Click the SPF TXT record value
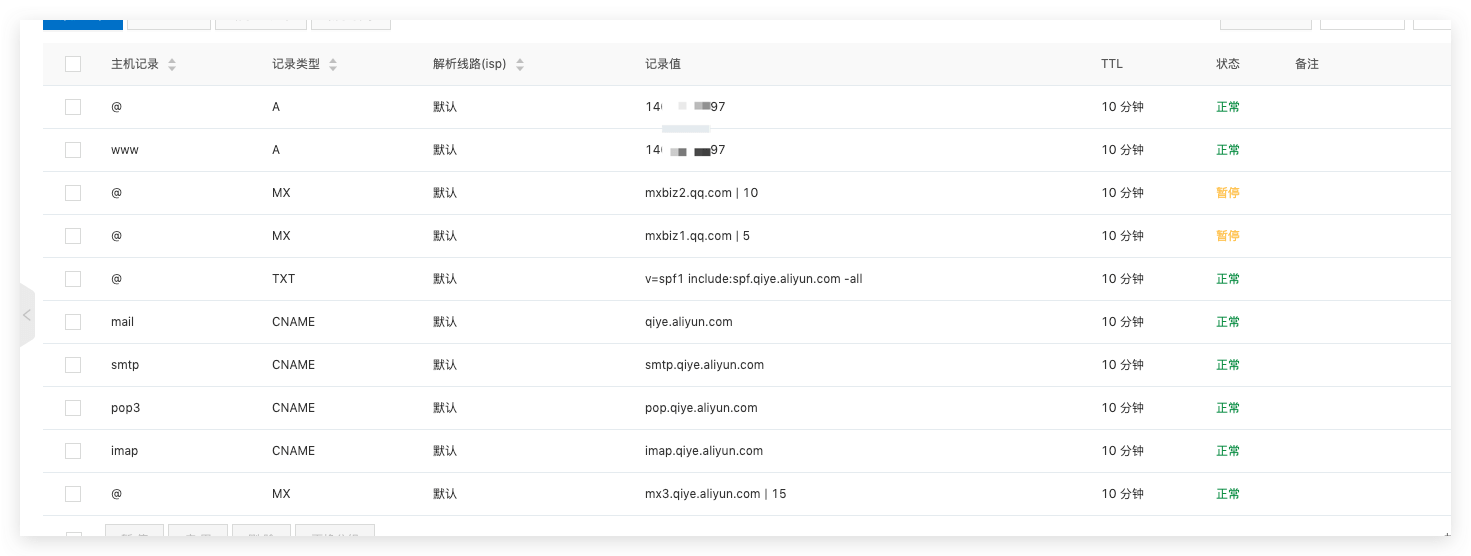The width and height of the screenshot is (1471, 556). 753,279
